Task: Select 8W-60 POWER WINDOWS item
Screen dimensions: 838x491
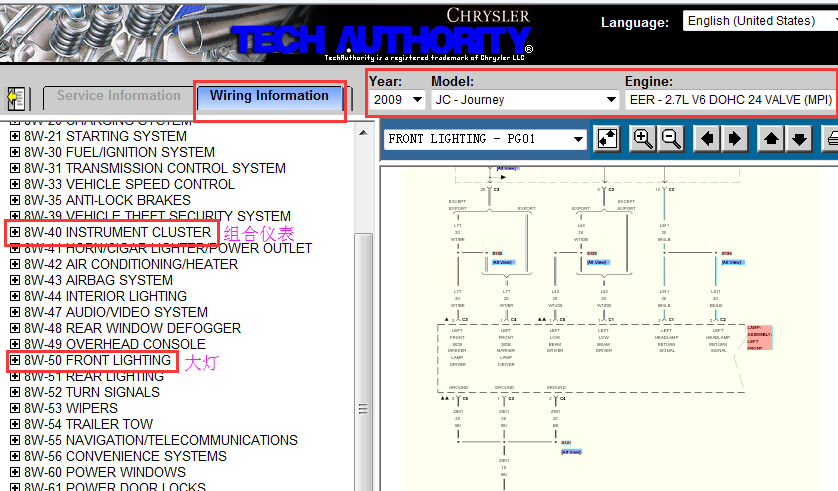Action: point(105,473)
